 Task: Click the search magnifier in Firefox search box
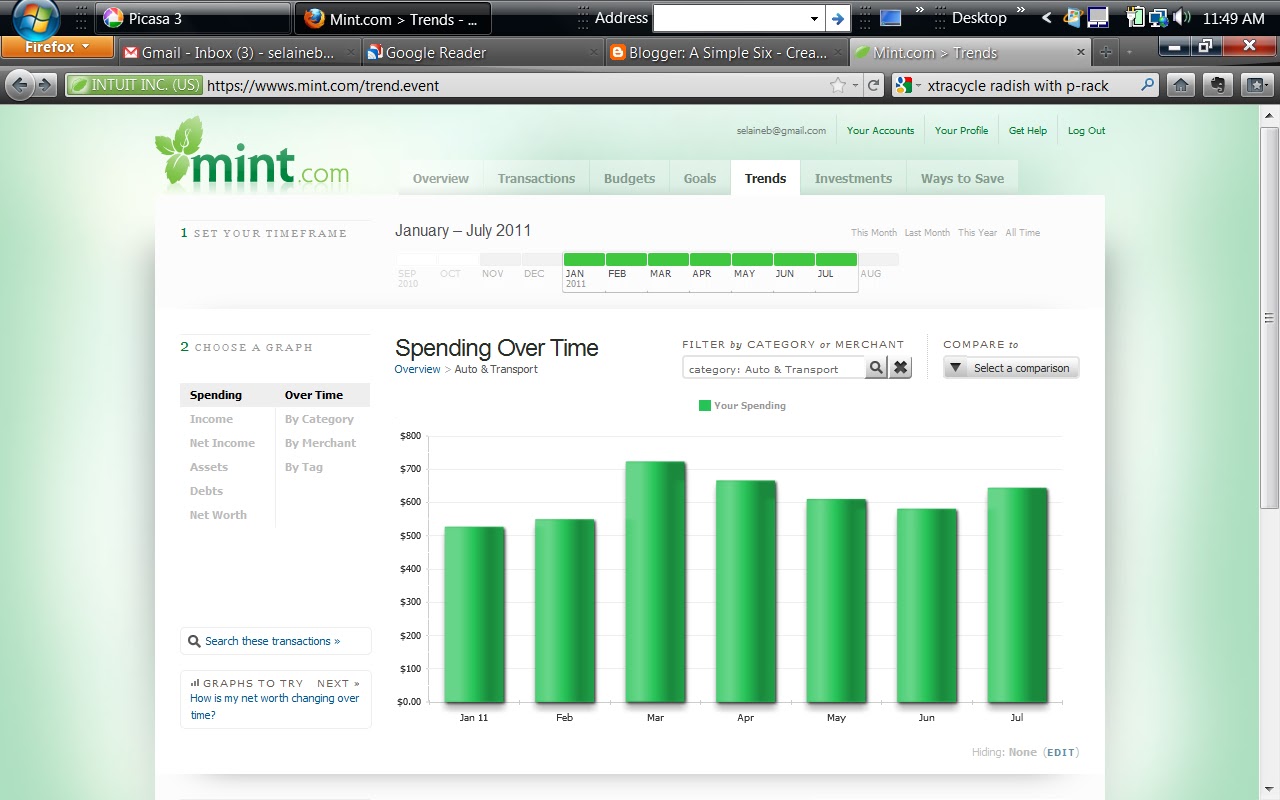(x=1147, y=86)
